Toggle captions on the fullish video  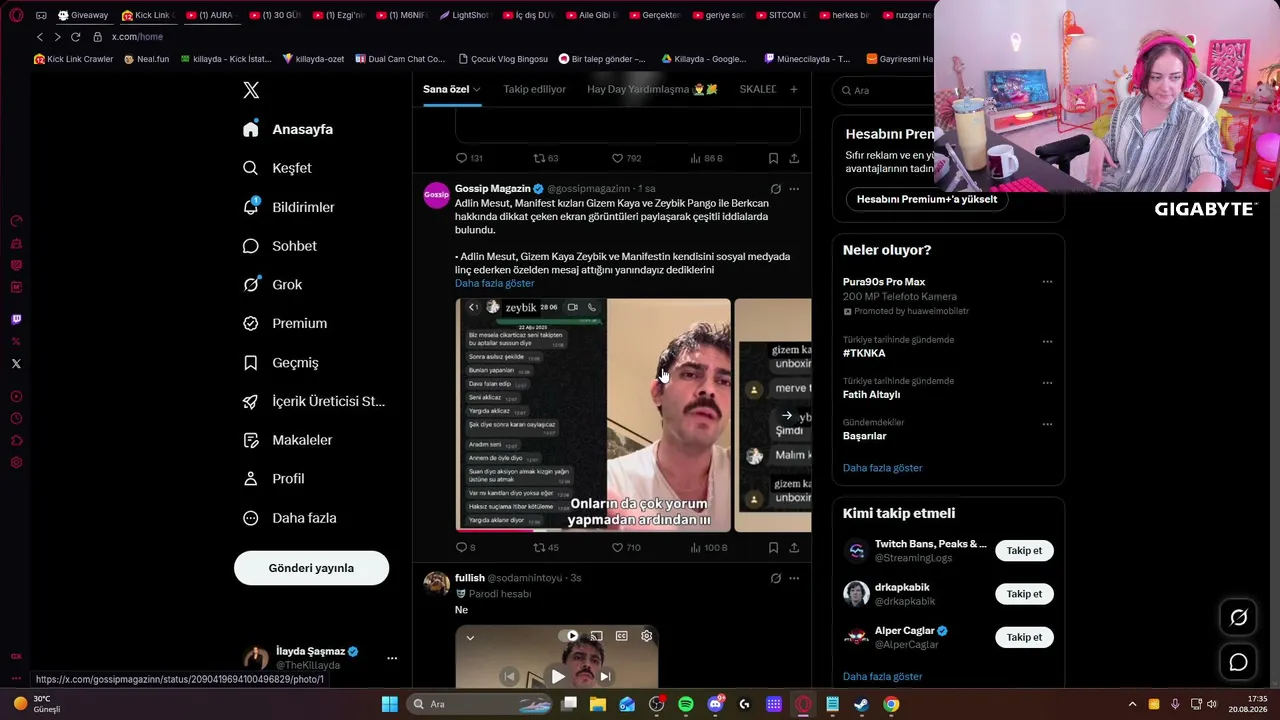pyautogui.click(x=621, y=636)
